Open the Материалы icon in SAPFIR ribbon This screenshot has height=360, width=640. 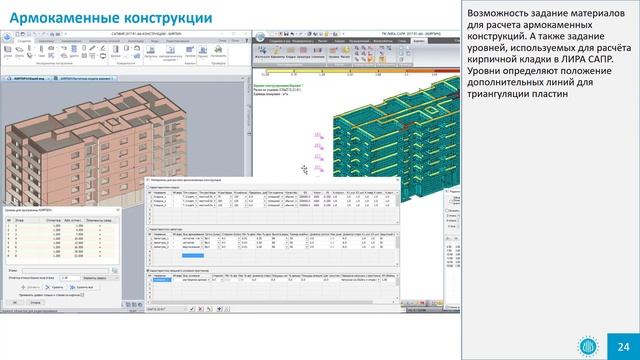pyautogui.click(x=151, y=51)
